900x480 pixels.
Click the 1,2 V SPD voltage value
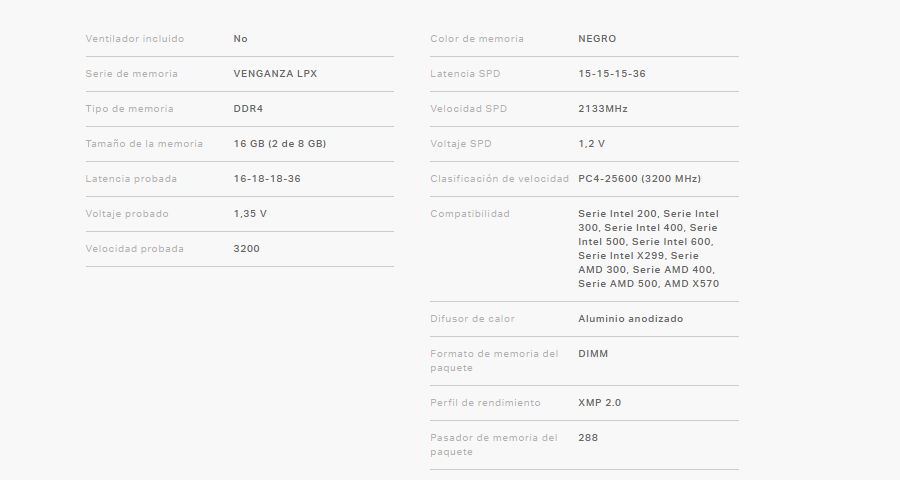[591, 144]
